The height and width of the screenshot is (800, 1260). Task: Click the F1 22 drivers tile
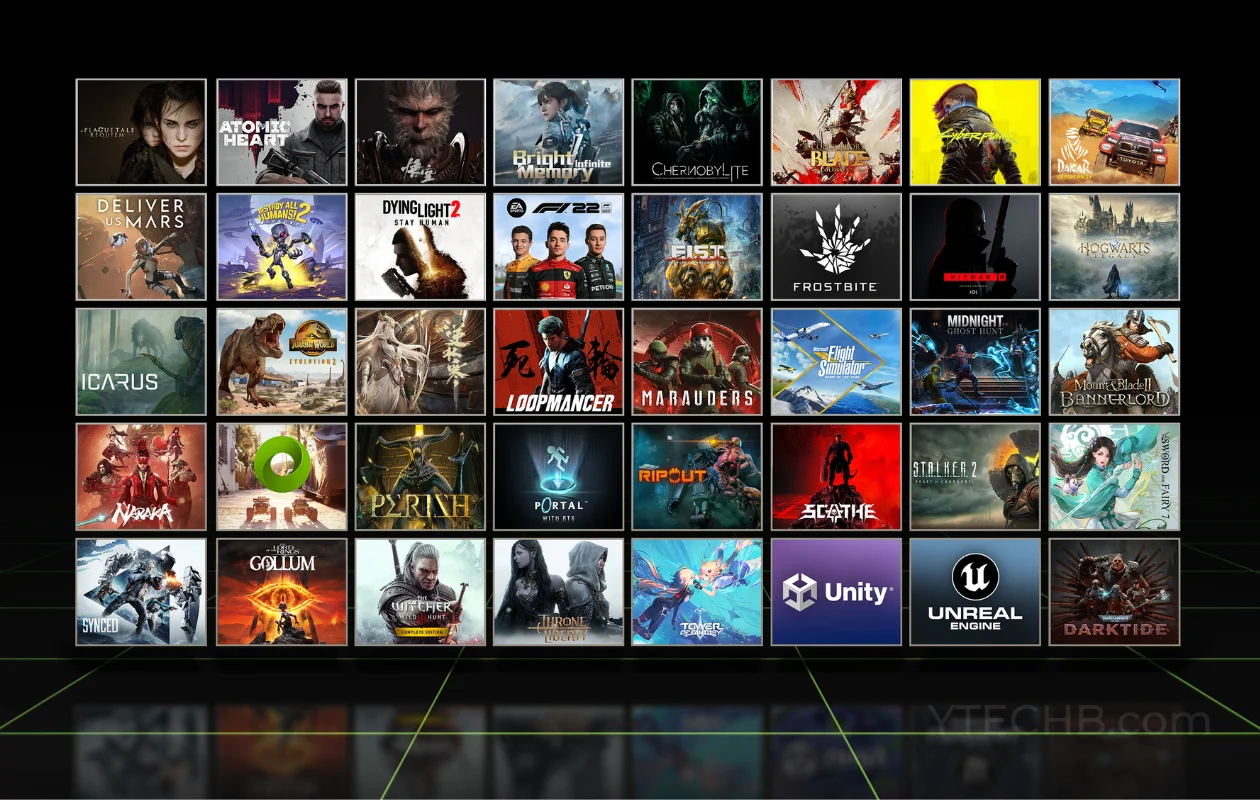click(558, 247)
